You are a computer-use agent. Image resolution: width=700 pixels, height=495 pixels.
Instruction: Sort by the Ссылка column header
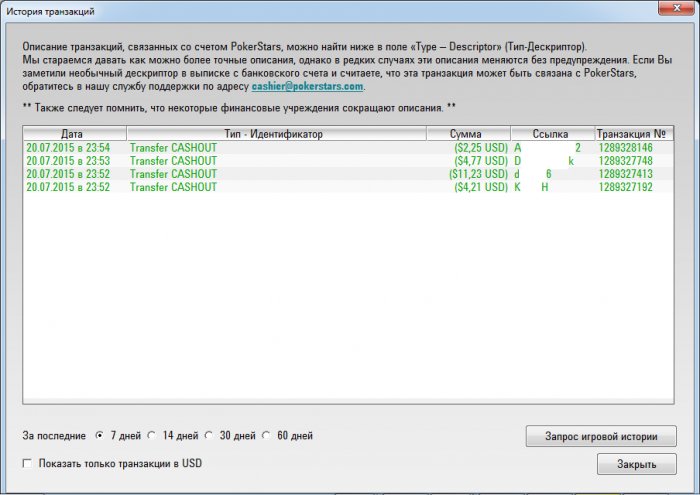tap(553, 134)
